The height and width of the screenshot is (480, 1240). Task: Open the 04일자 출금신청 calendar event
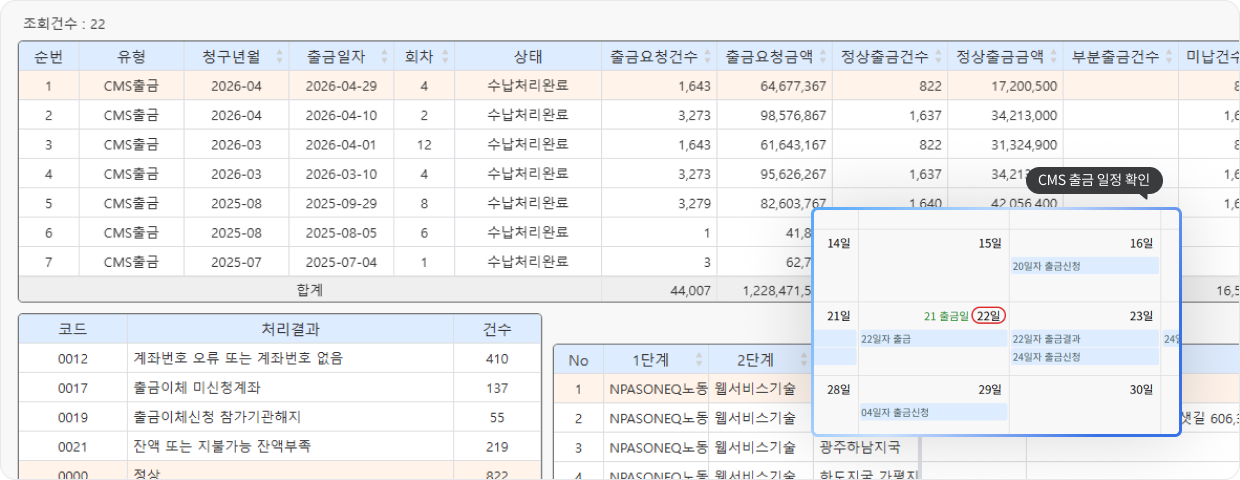click(934, 412)
